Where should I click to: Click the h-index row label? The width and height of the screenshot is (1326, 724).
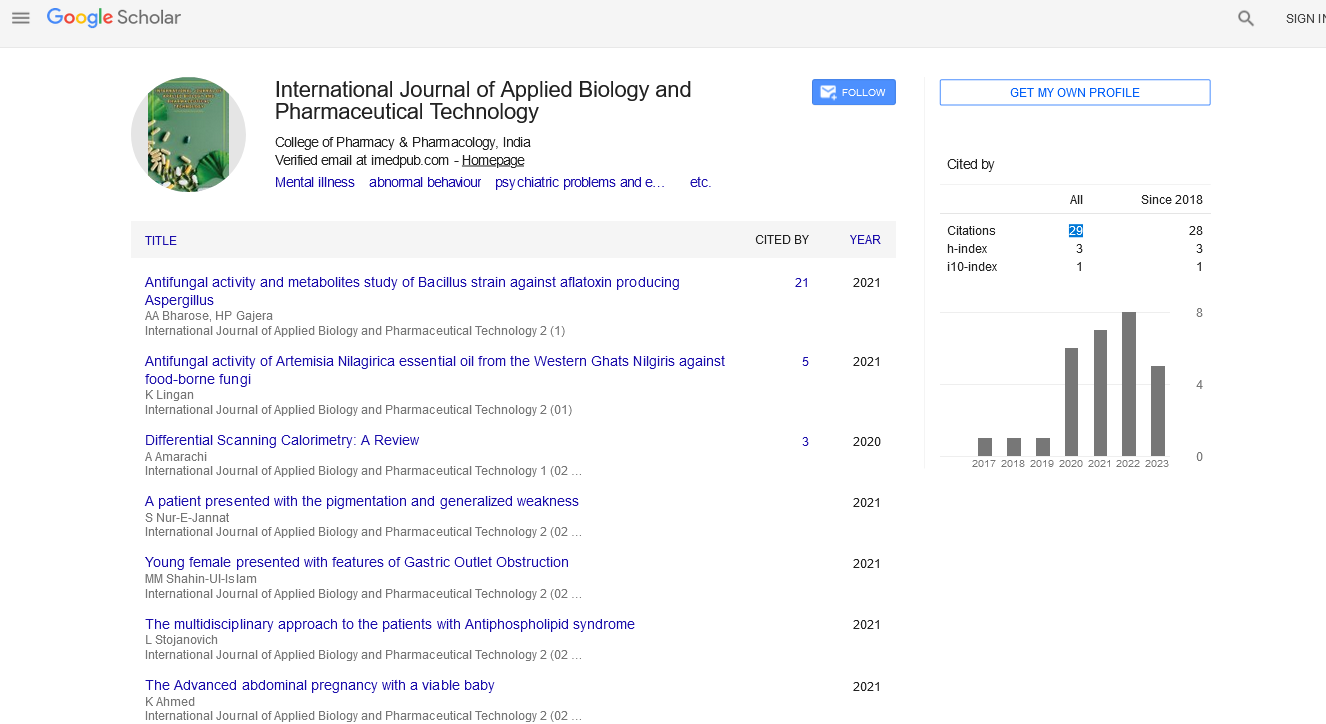coord(966,248)
